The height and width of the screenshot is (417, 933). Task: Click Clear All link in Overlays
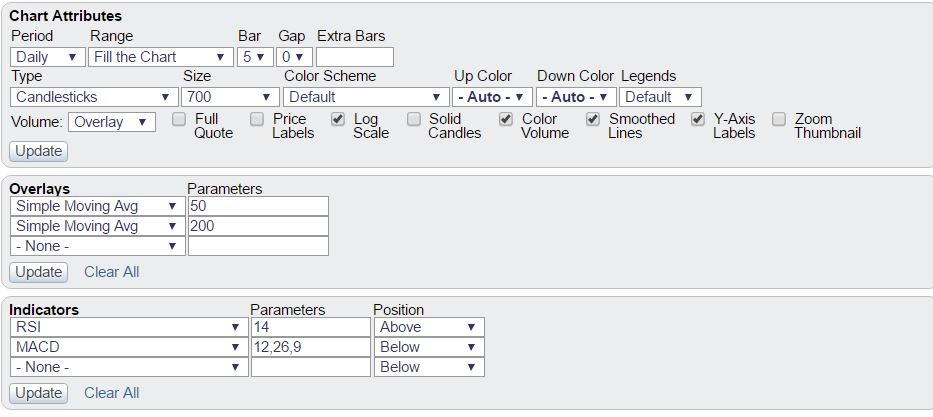click(111, 272)
